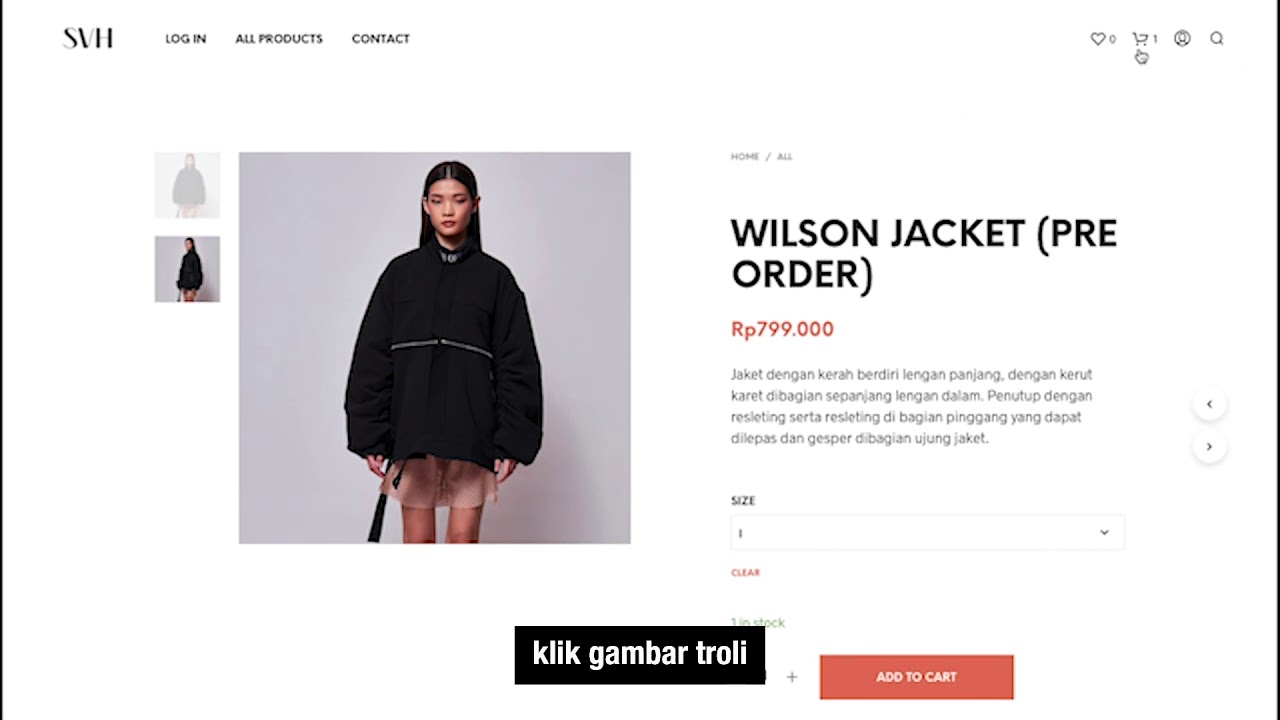Click the ADD TO CART button

916,677
